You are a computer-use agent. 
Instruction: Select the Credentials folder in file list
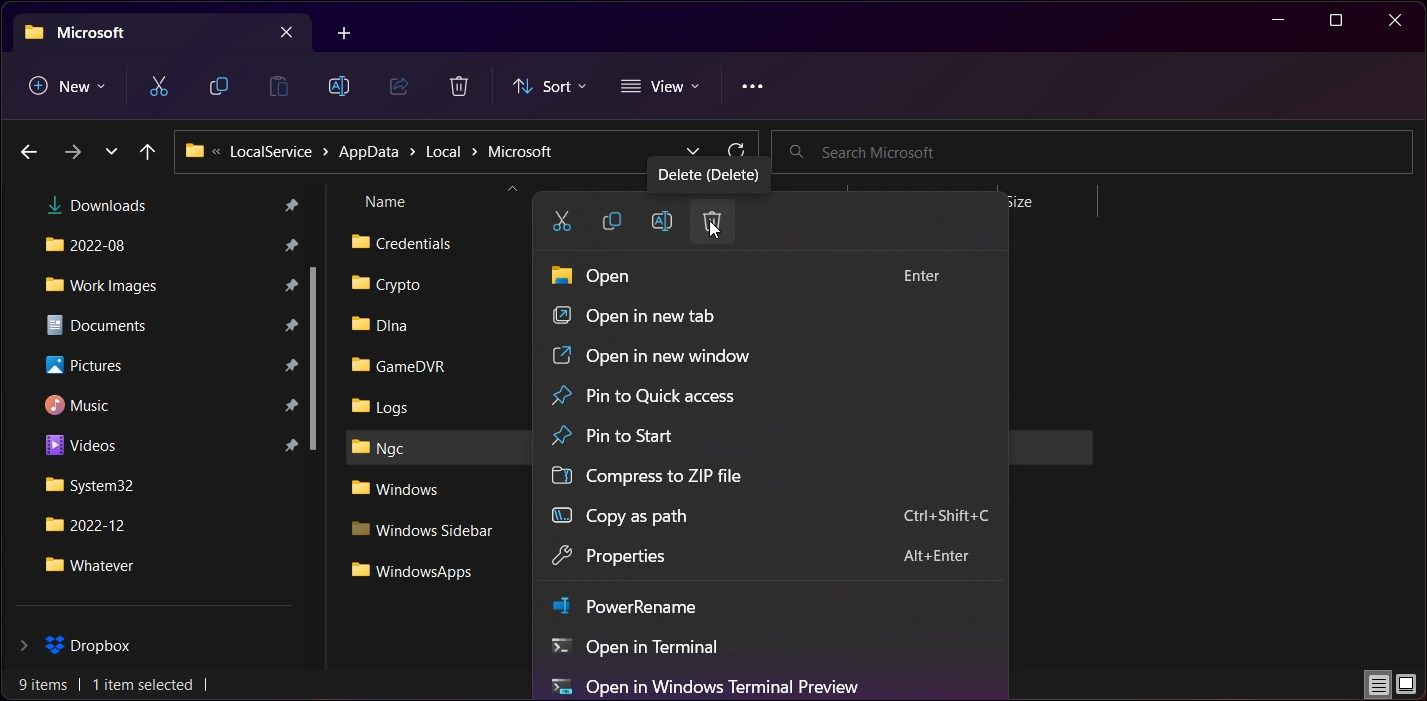click(412, 244)
